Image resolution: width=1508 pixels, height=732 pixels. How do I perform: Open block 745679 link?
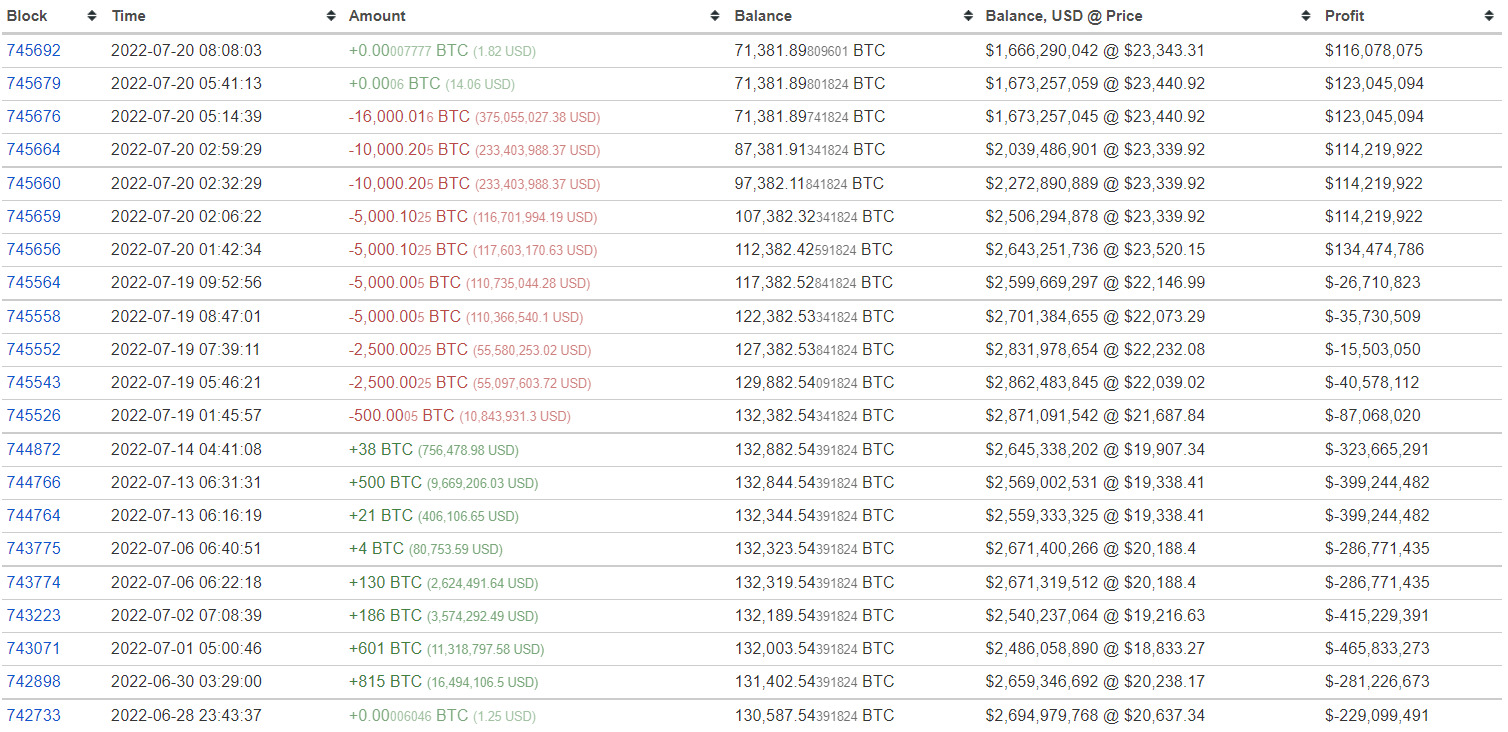click(x=33, y=83)
